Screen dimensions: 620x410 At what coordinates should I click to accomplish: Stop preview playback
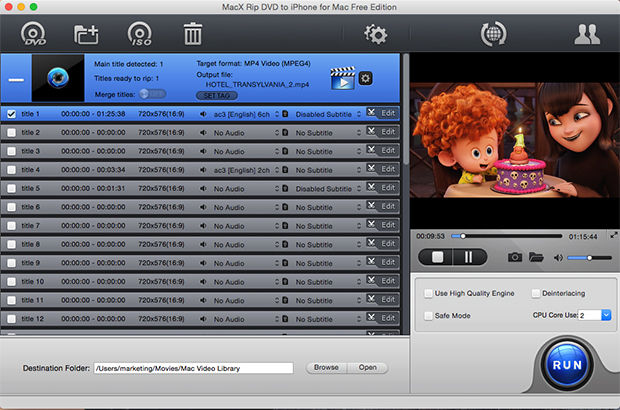[x=437, y=257]
